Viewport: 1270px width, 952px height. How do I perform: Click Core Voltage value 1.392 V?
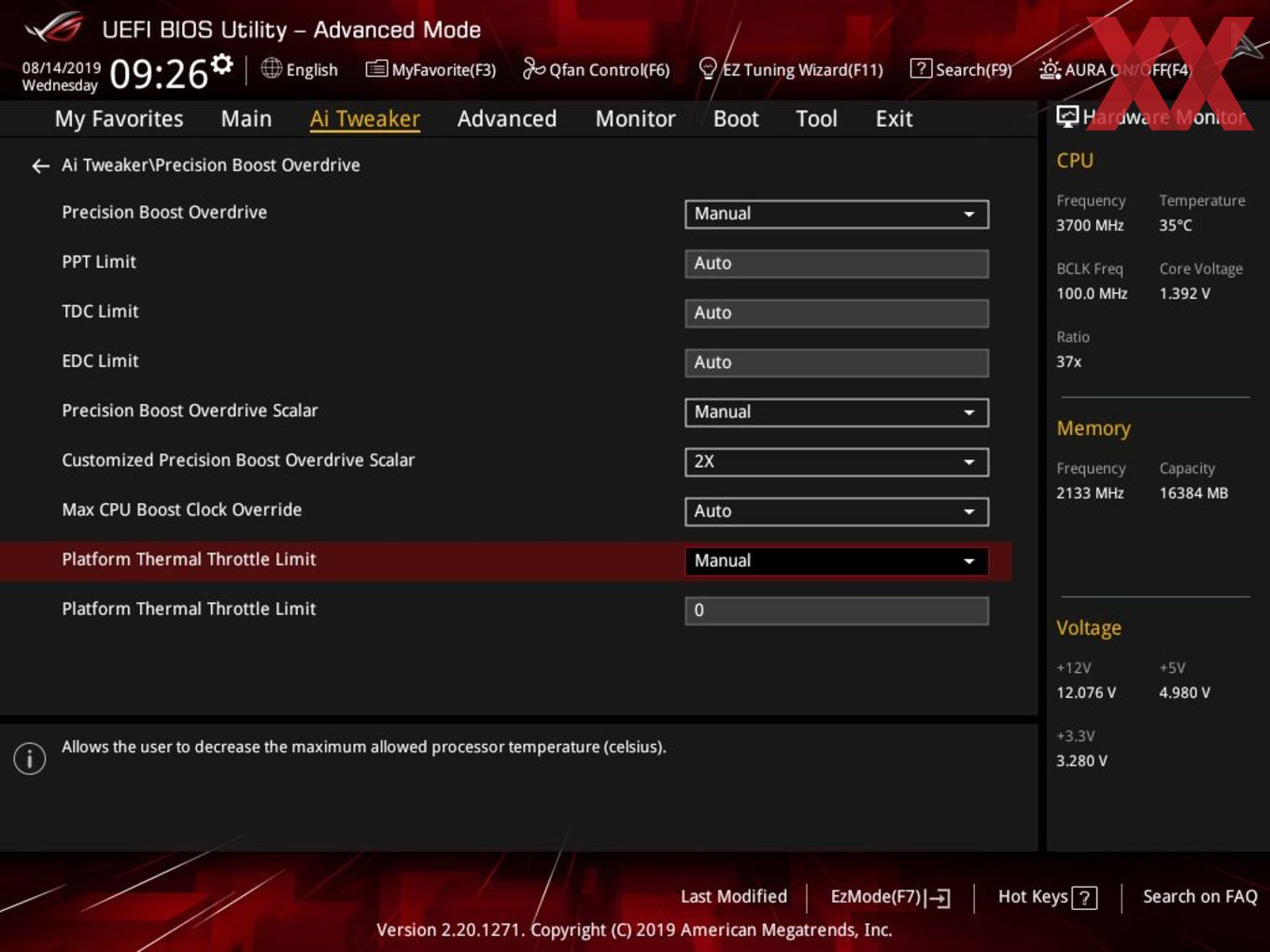(x=1185, y=293)
